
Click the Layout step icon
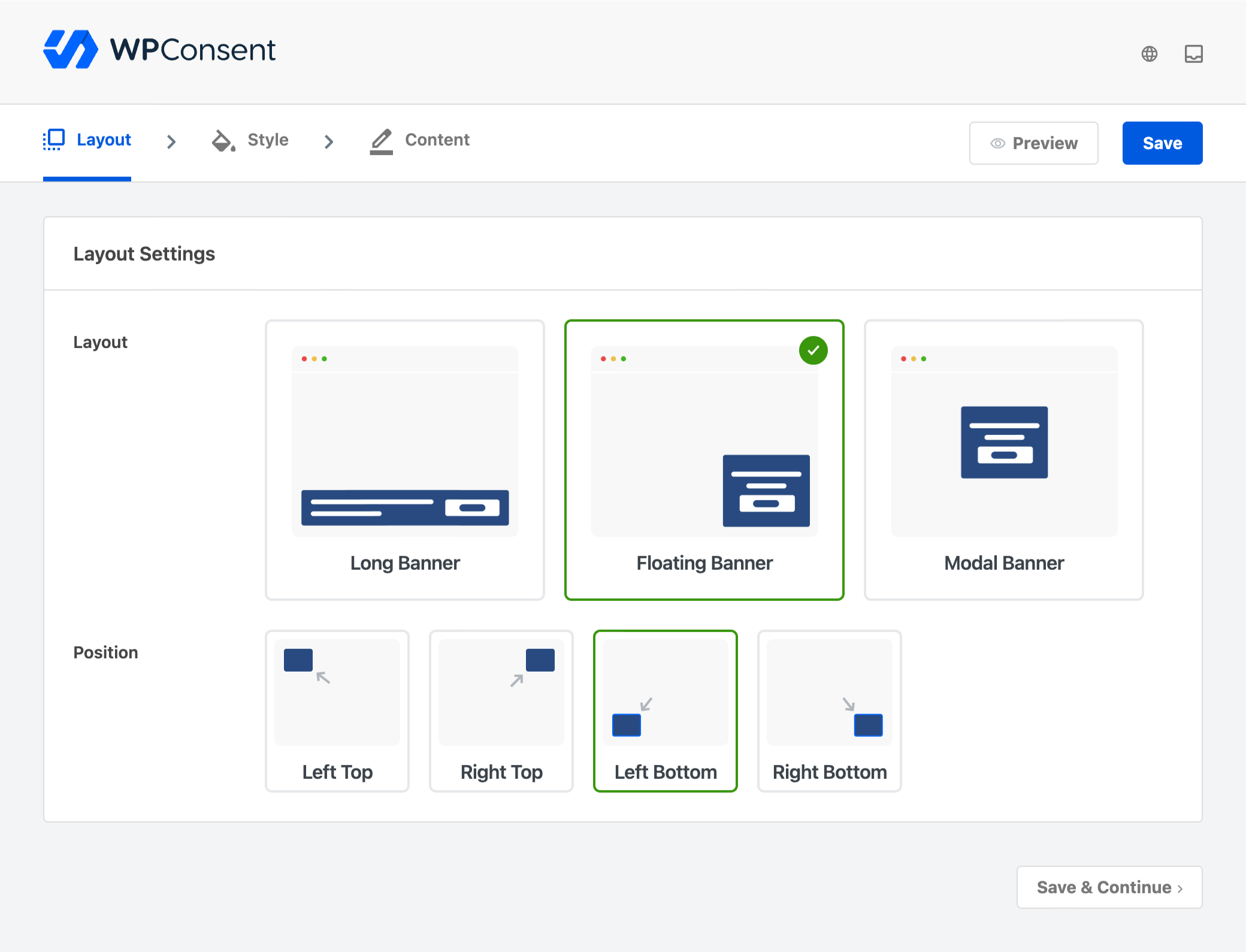[54, 140]
